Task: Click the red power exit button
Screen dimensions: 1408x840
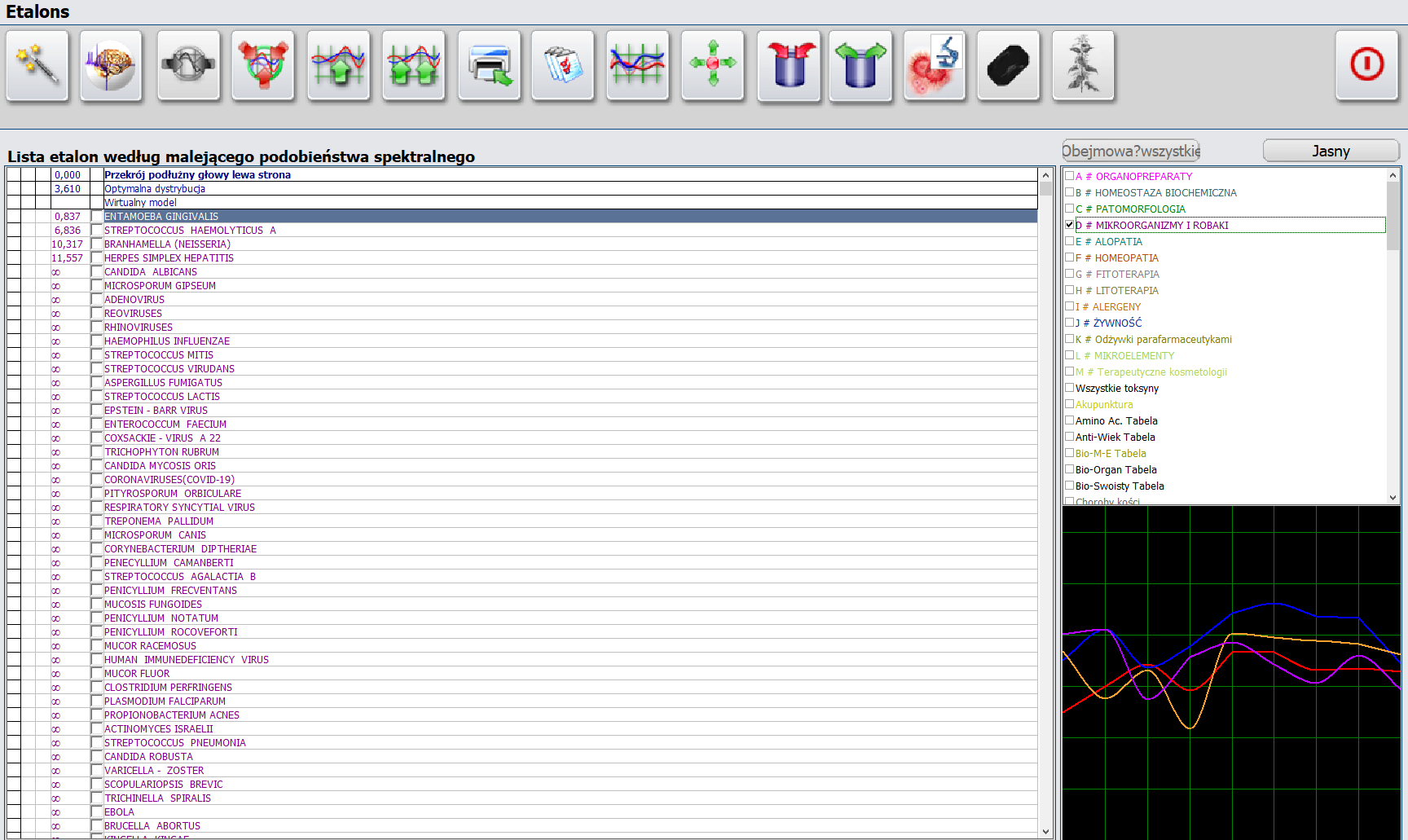Action: tap(1366, 66)
